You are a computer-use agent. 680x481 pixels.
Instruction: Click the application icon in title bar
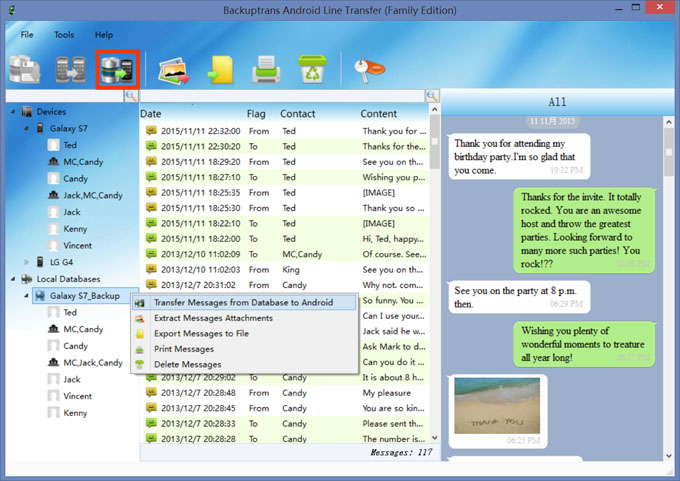click(12, 10)
